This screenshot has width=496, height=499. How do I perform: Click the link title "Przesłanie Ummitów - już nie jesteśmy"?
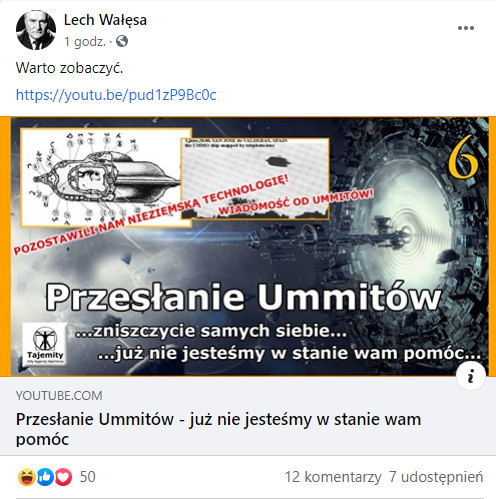tap(218, 429)
